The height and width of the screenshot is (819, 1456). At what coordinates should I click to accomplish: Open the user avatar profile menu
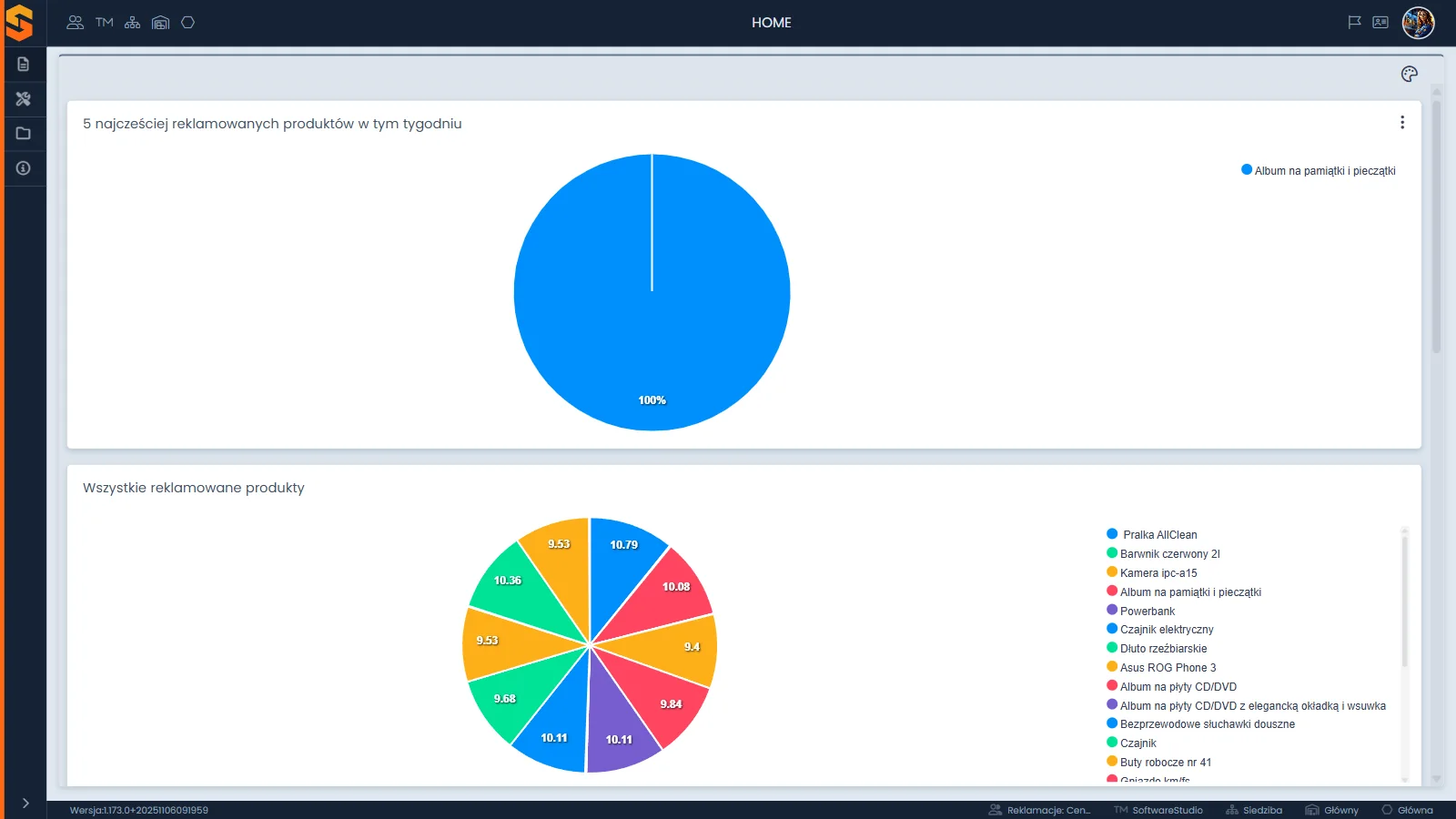tap(1418, 23)
